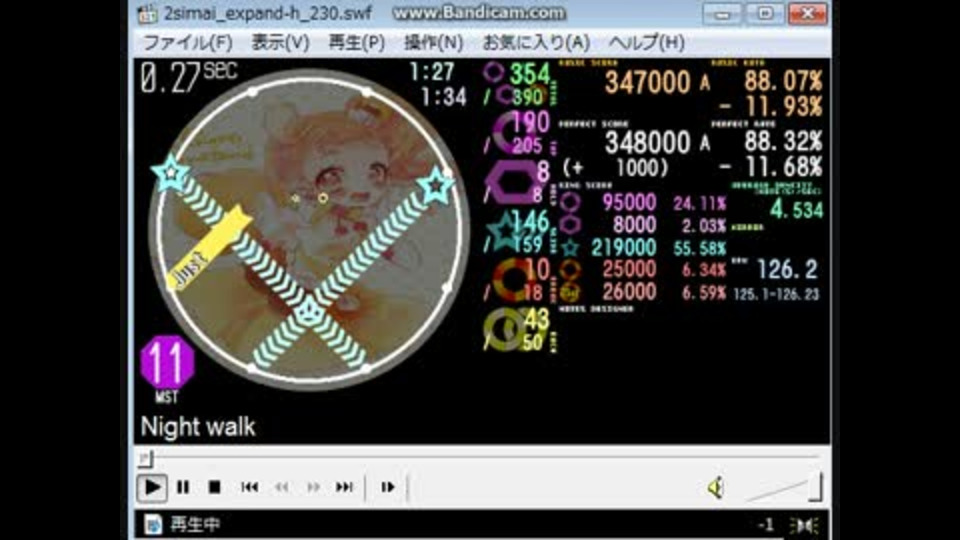Minimize the player window
Screen dimensions: 960x540
[x=722, y=13]
